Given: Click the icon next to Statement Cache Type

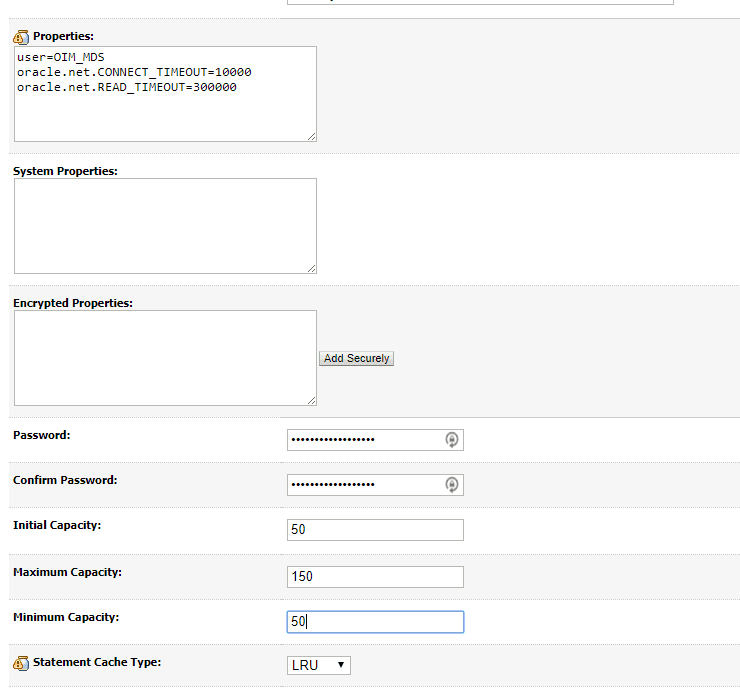Looking at the screenshot, I should pos(21,663).
